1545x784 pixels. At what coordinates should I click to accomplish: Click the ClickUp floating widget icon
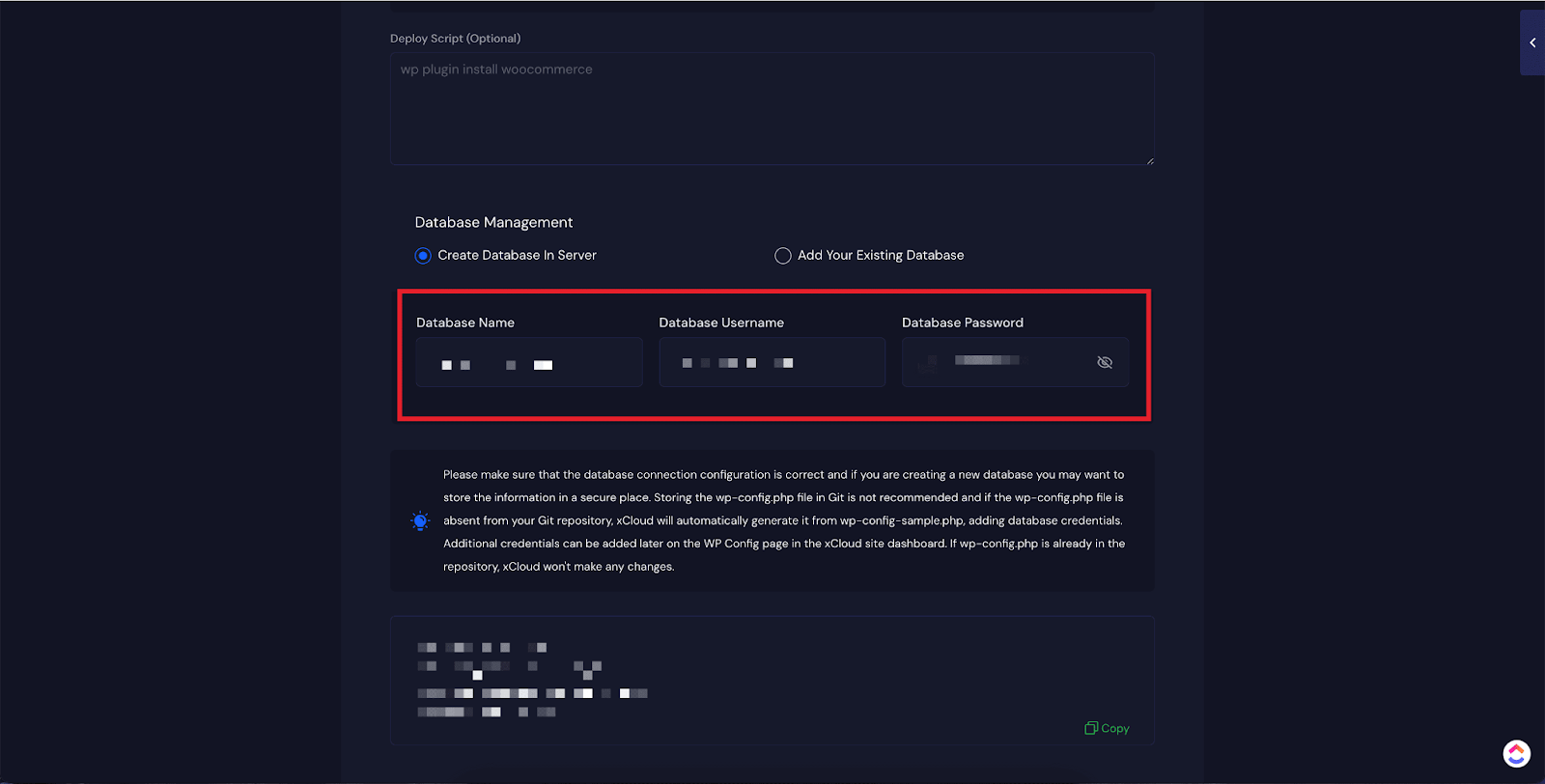pos(1516,753)
